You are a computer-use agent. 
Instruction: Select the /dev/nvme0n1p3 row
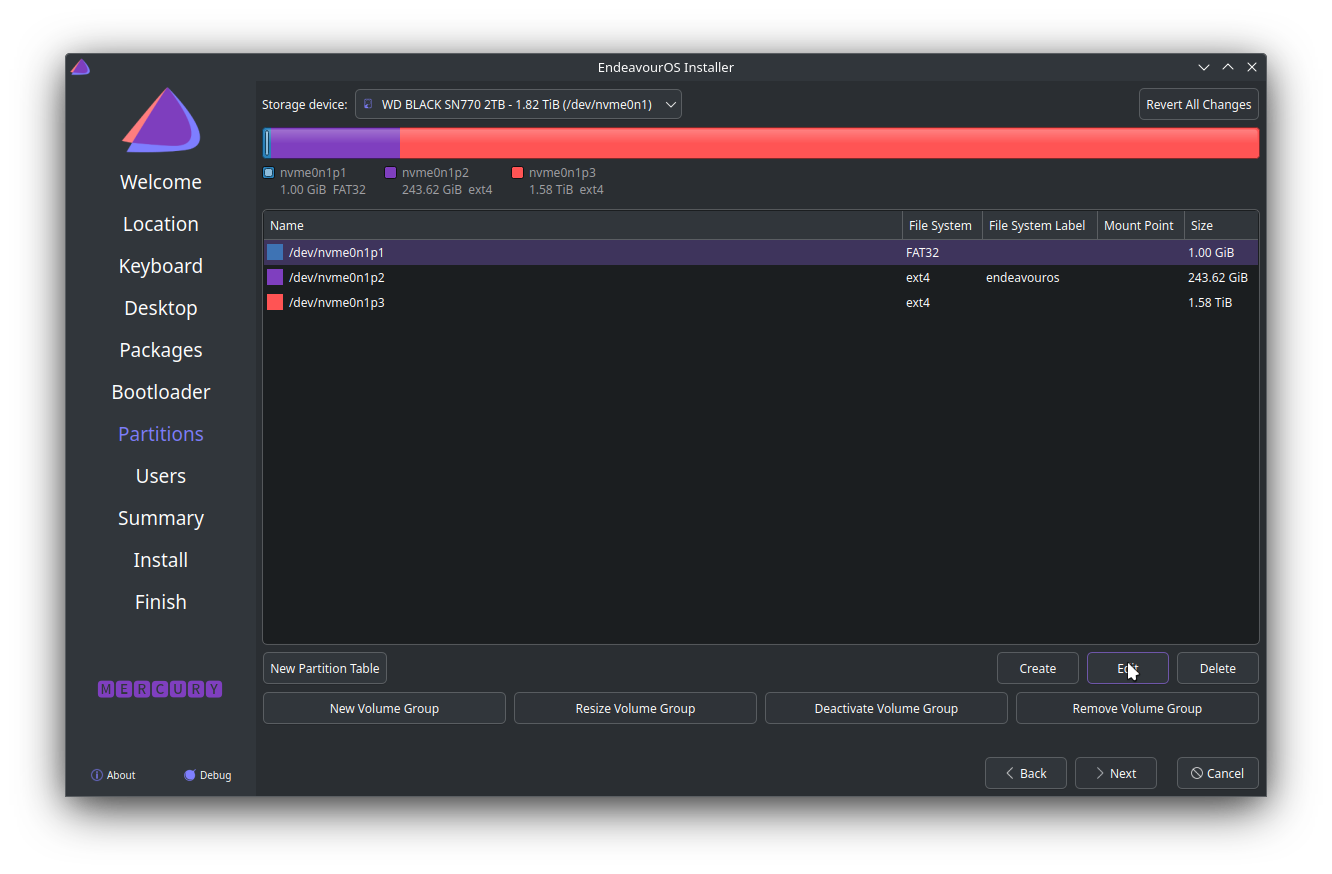[761, 302]
